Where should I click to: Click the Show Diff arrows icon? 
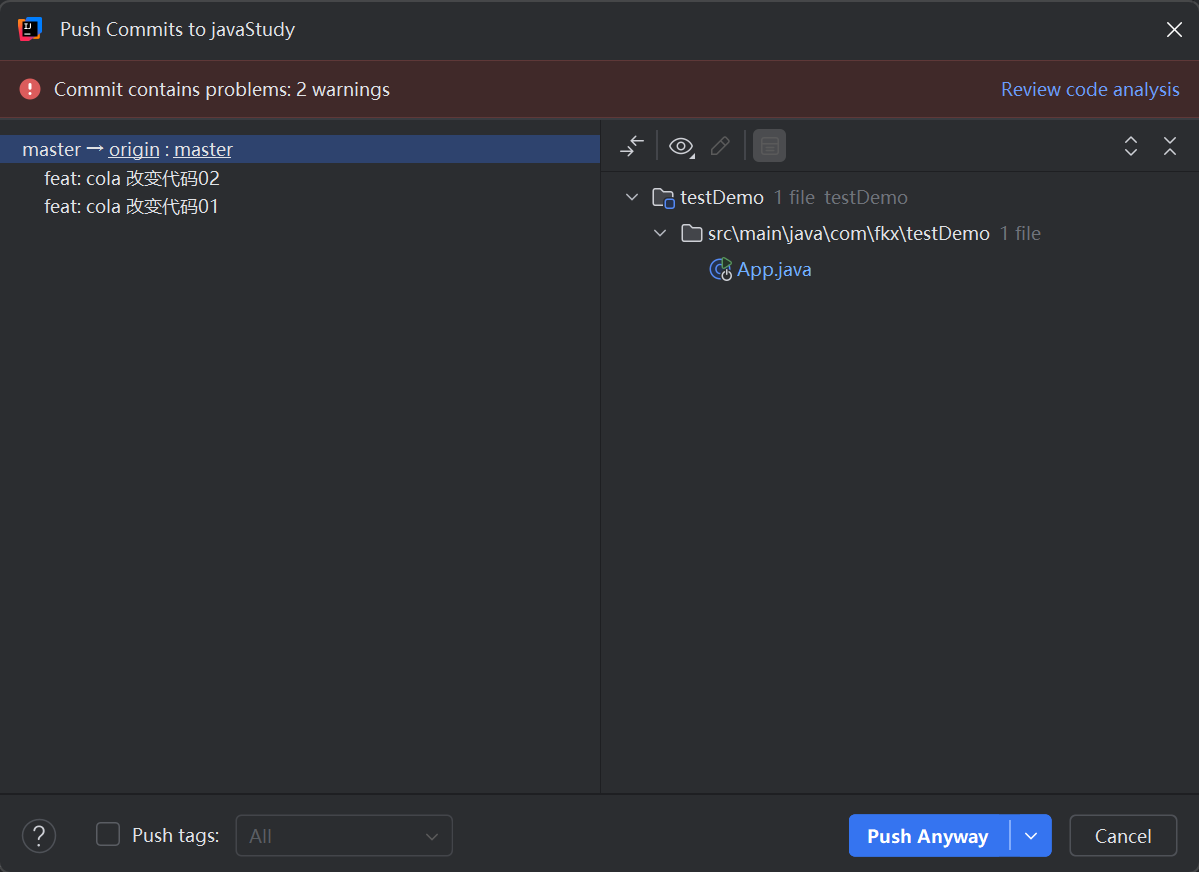[x=632, y=146]
